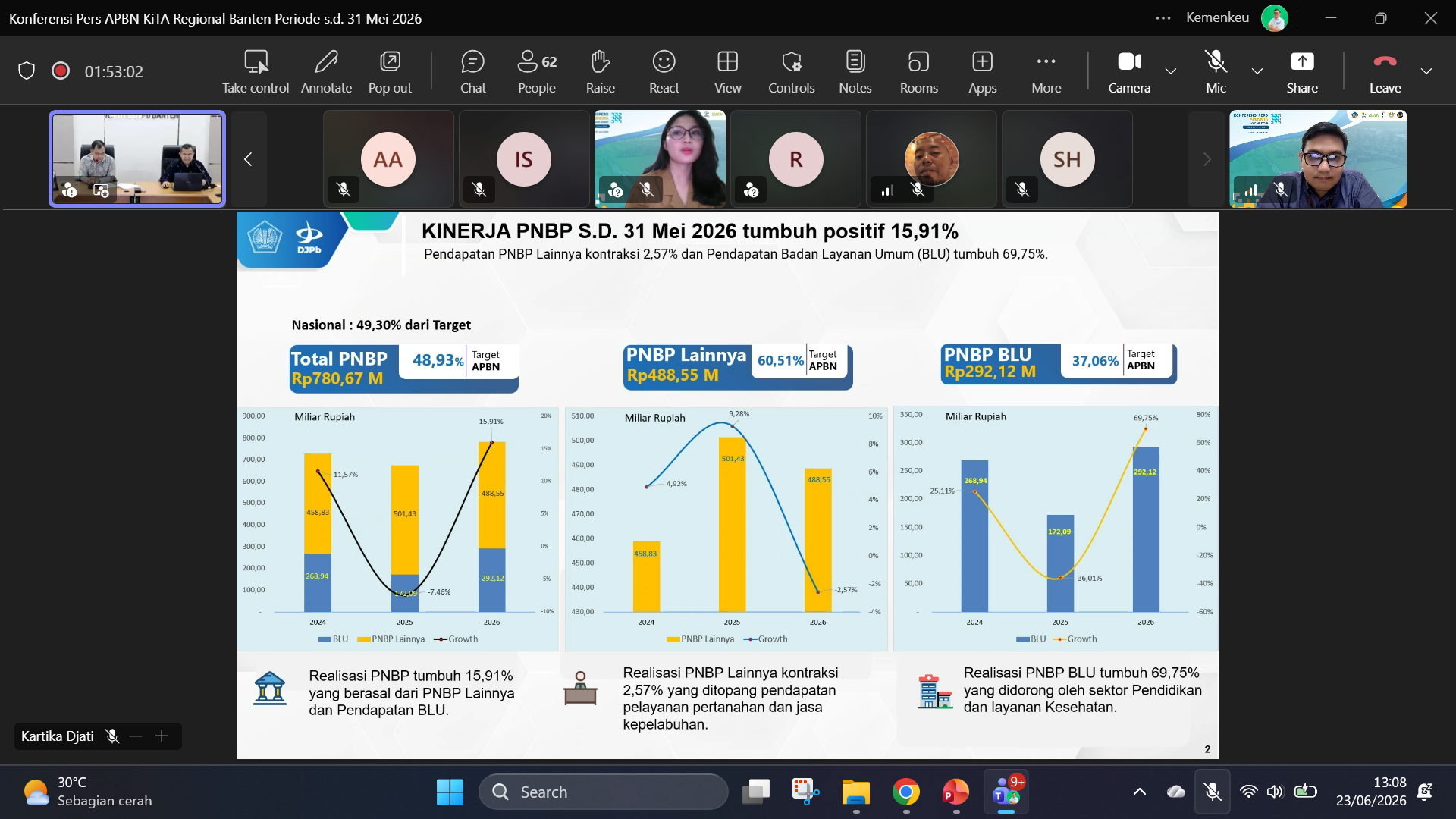This screenshot has height=819, width=1456.
Task: Toggle the system microphone mute in tray
Action: point(1212,792)
